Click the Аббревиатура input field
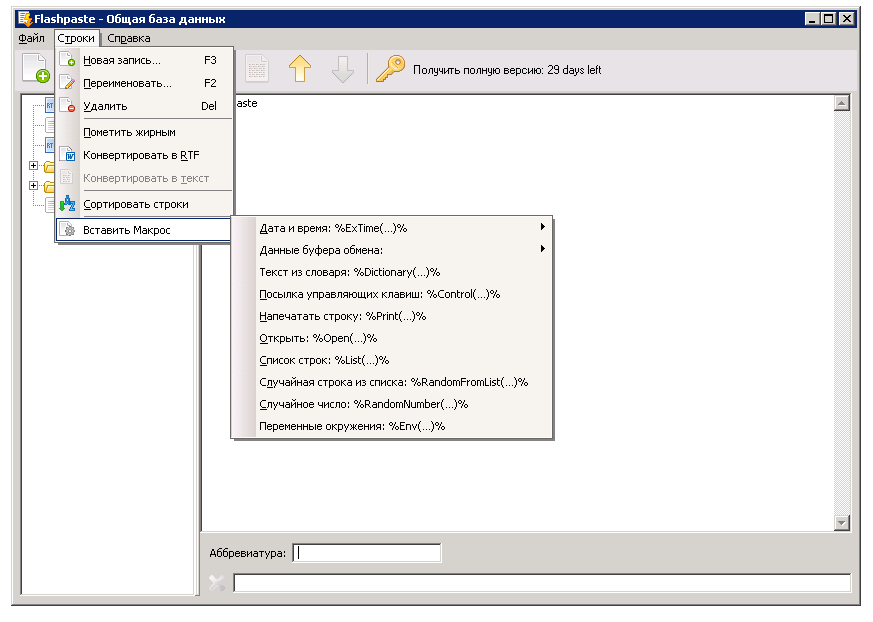This screenshot has width=873, height=622. 367,552
